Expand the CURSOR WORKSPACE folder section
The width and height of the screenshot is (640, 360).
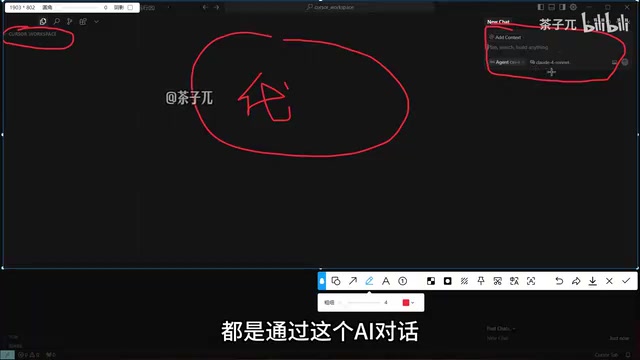[x=33, y=34]
